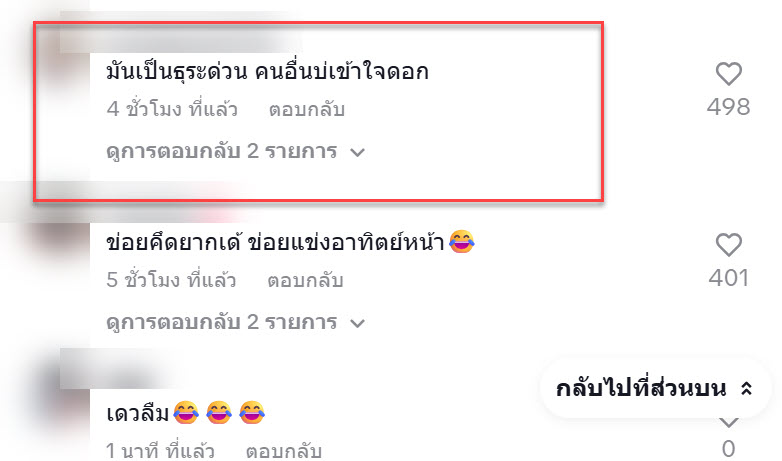This screenshot has height=461, width=782.
Task: Click the laughing emoji after ข่อยแข่งอาทิตย์หน้า
Action: pyautogui.click(x=461, y=242)
